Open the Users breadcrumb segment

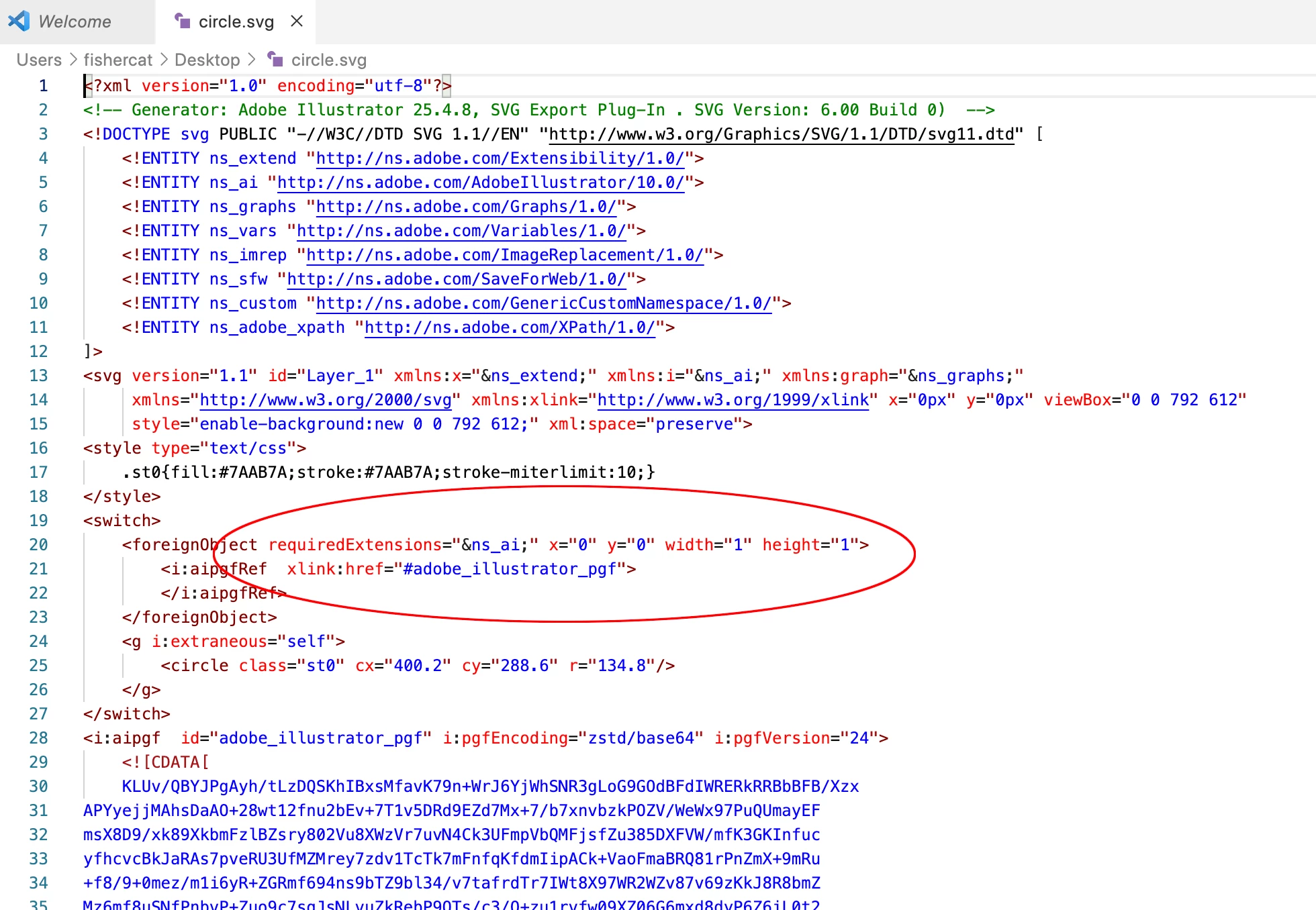click(39, 60)
